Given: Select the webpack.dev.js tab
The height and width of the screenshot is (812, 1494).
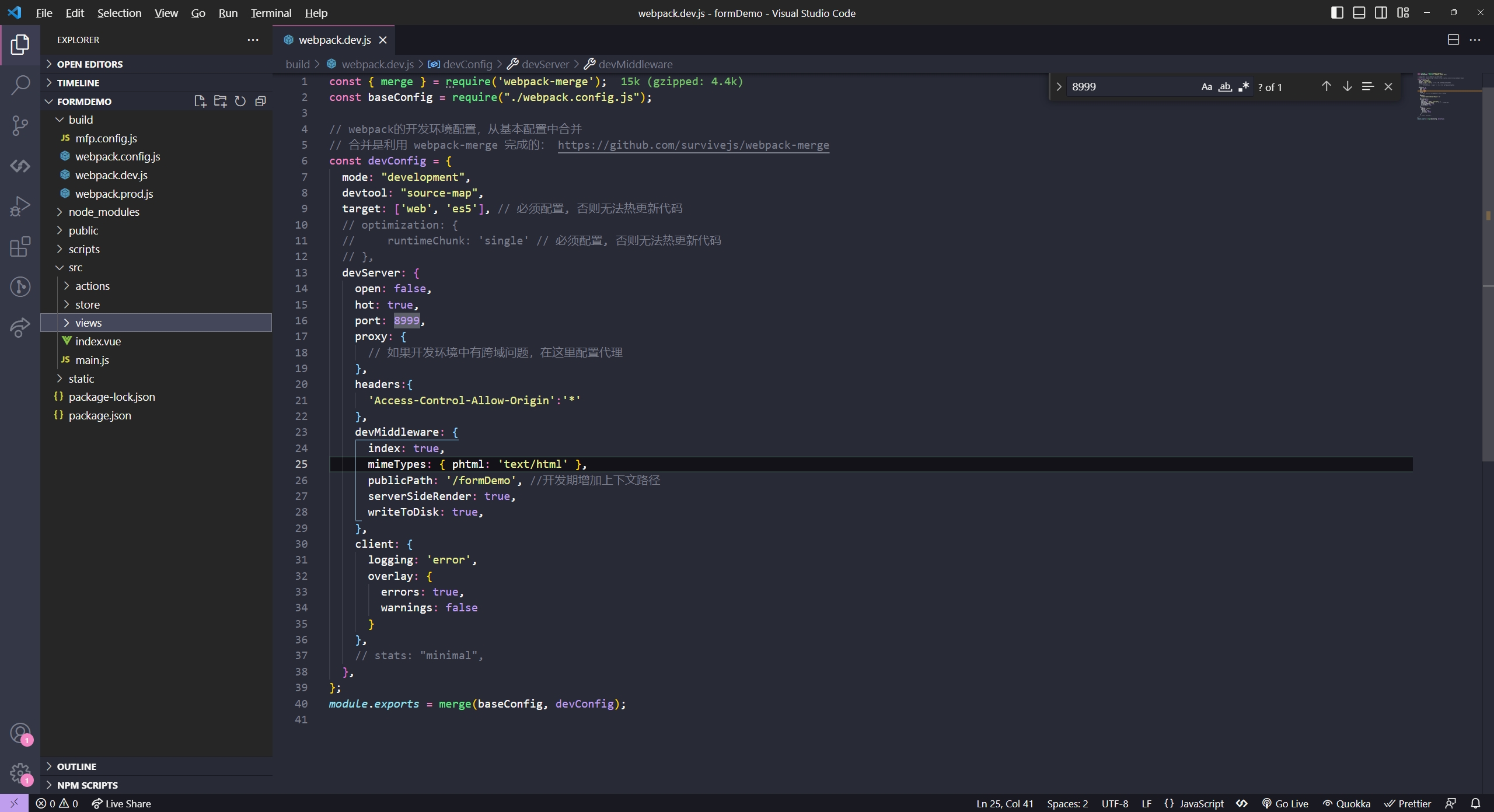Looking at the screenshot, I should (x=334, y=40).
